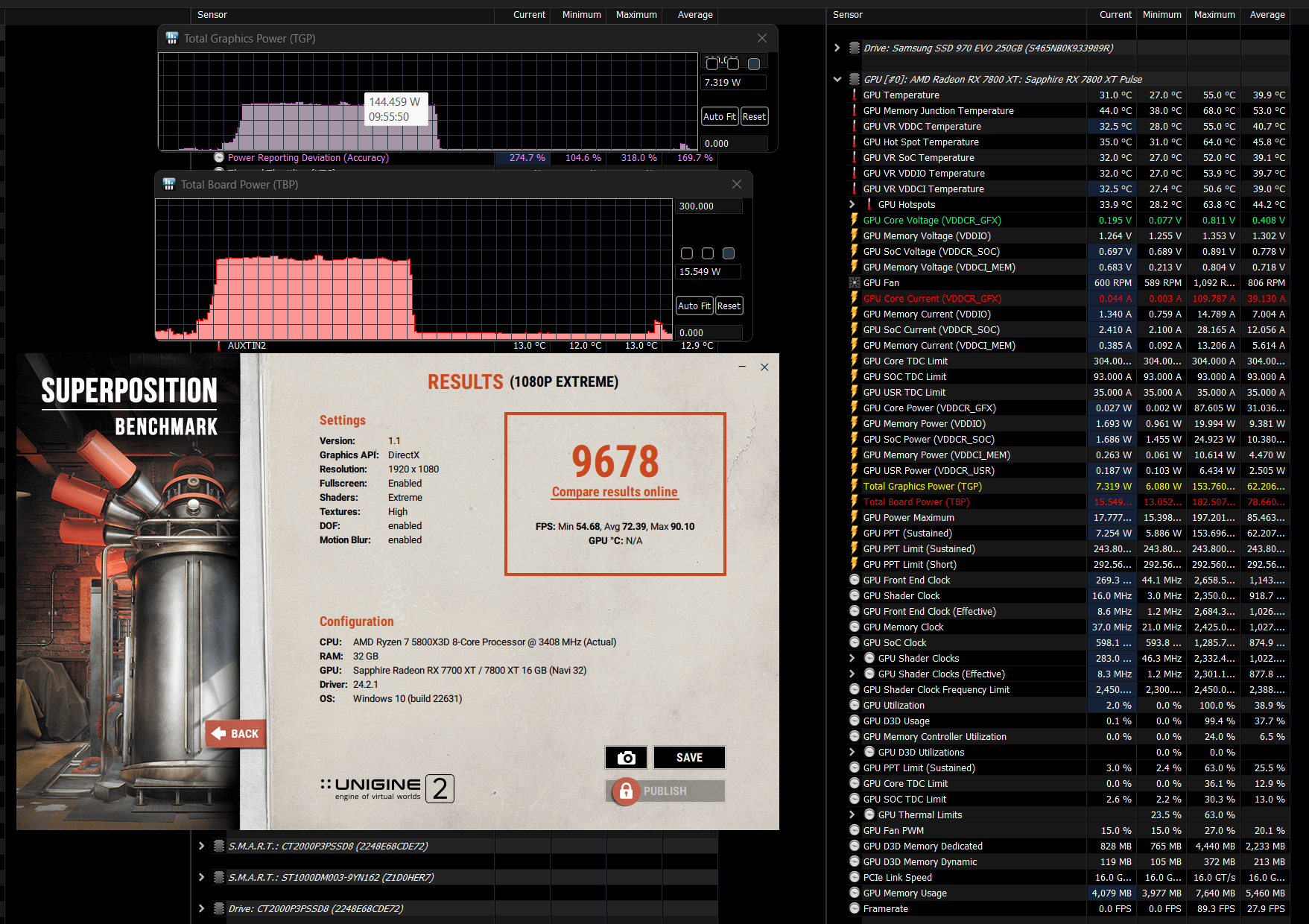Screen dimensions: 1309x924
Task: Click clock icon beside GPU Memory Clock
Action: [x=855, y=627]
